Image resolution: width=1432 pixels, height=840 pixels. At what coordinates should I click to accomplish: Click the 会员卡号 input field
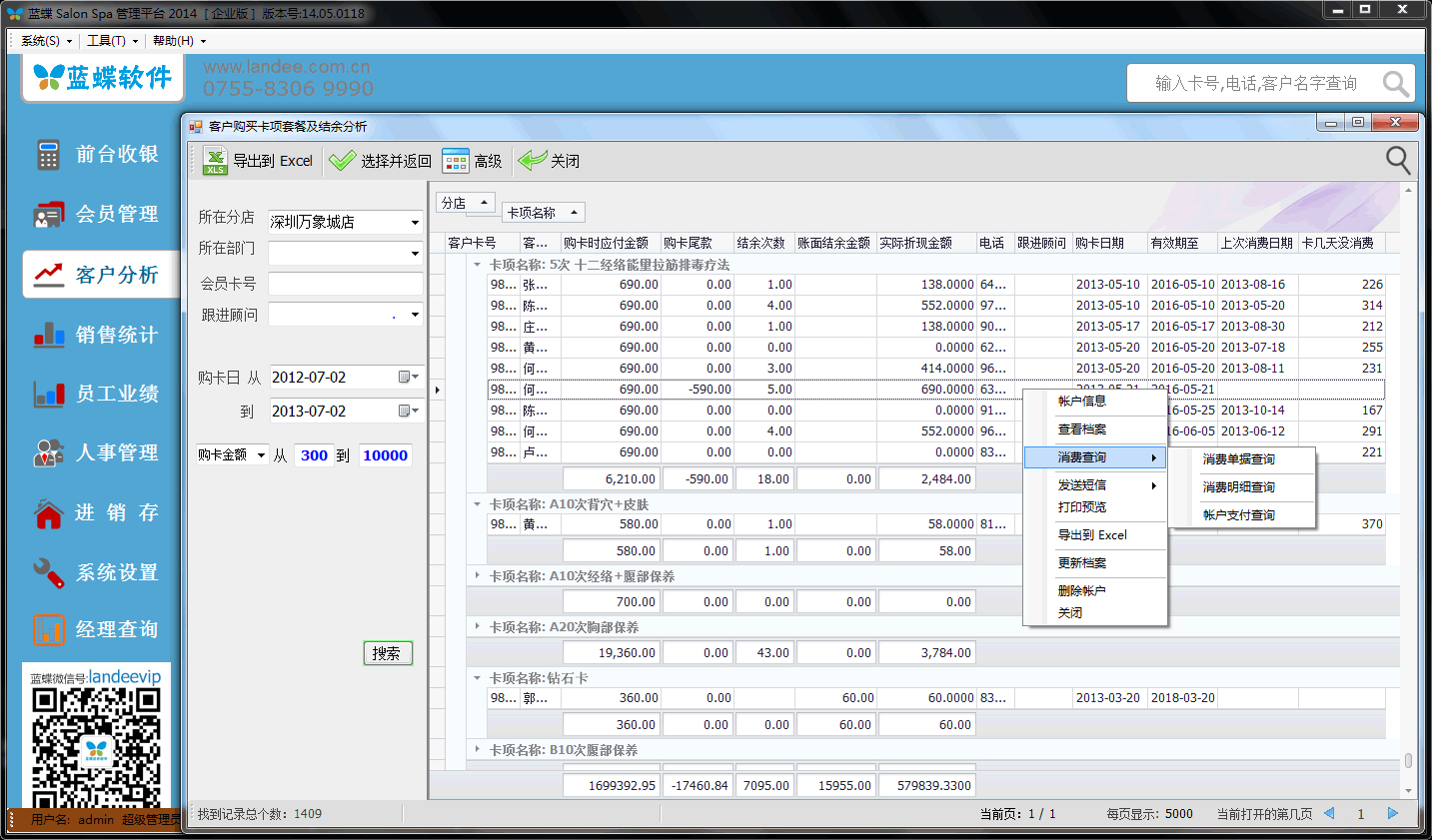tap(346, 285)
